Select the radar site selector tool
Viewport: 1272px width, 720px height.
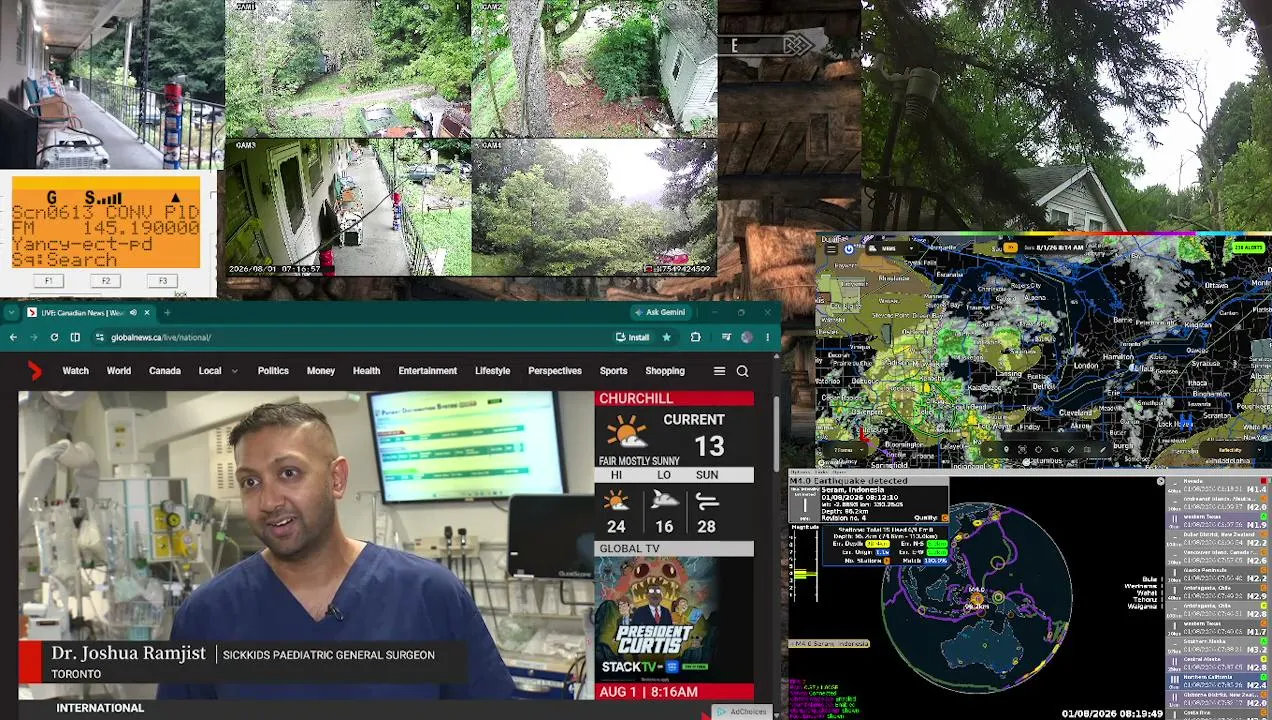pyautogui.click(x=1022, y=450)
